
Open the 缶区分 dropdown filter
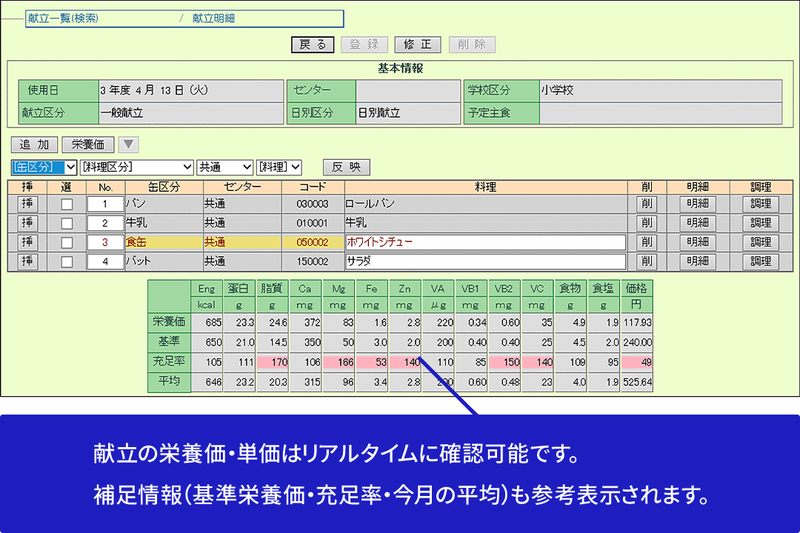[x=44, y=167]
